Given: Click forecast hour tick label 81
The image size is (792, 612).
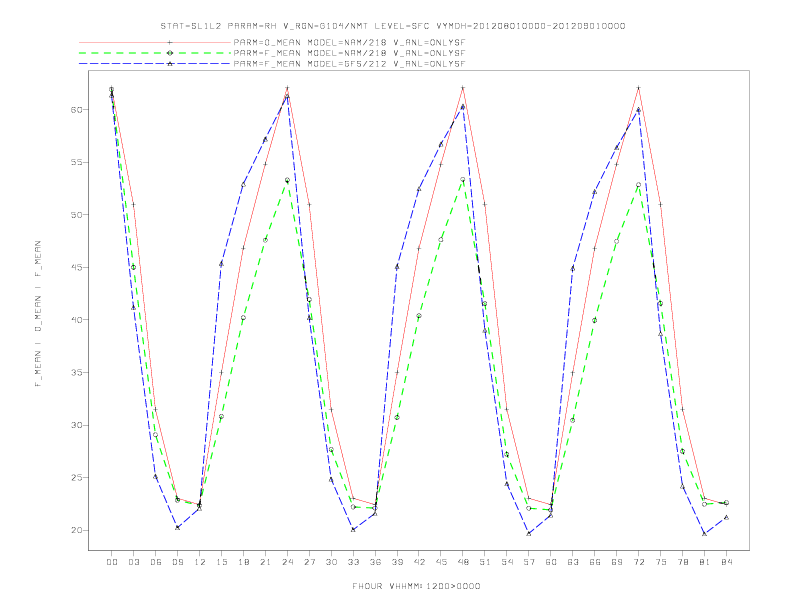Looking at the screenshot, I should 705,562.
